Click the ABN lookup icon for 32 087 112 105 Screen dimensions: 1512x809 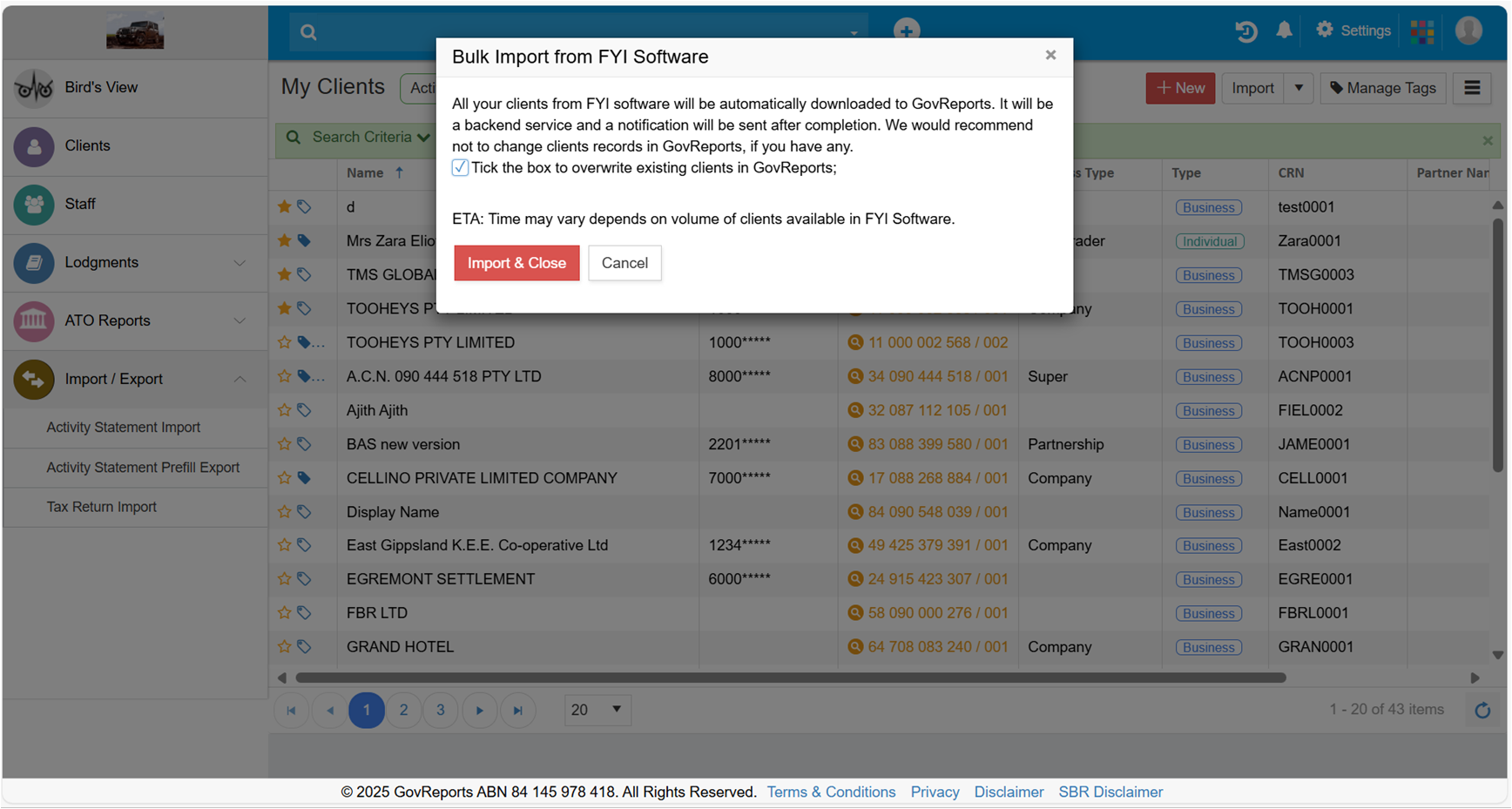pyautogui.click(x=855, y=410)
